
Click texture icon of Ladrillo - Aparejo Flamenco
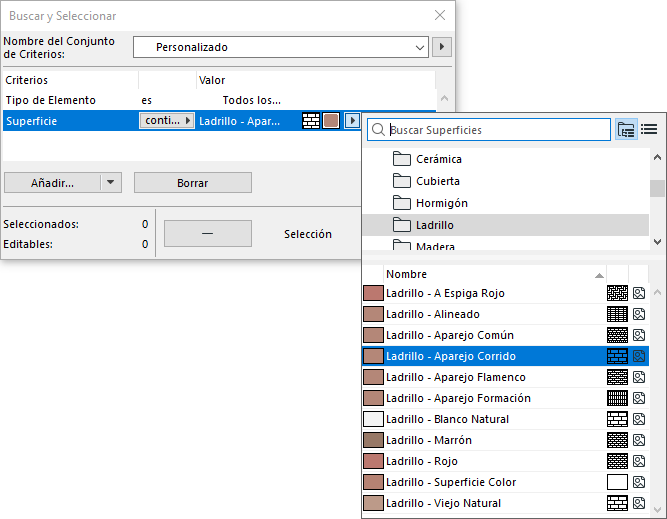[x=639, y=377]
